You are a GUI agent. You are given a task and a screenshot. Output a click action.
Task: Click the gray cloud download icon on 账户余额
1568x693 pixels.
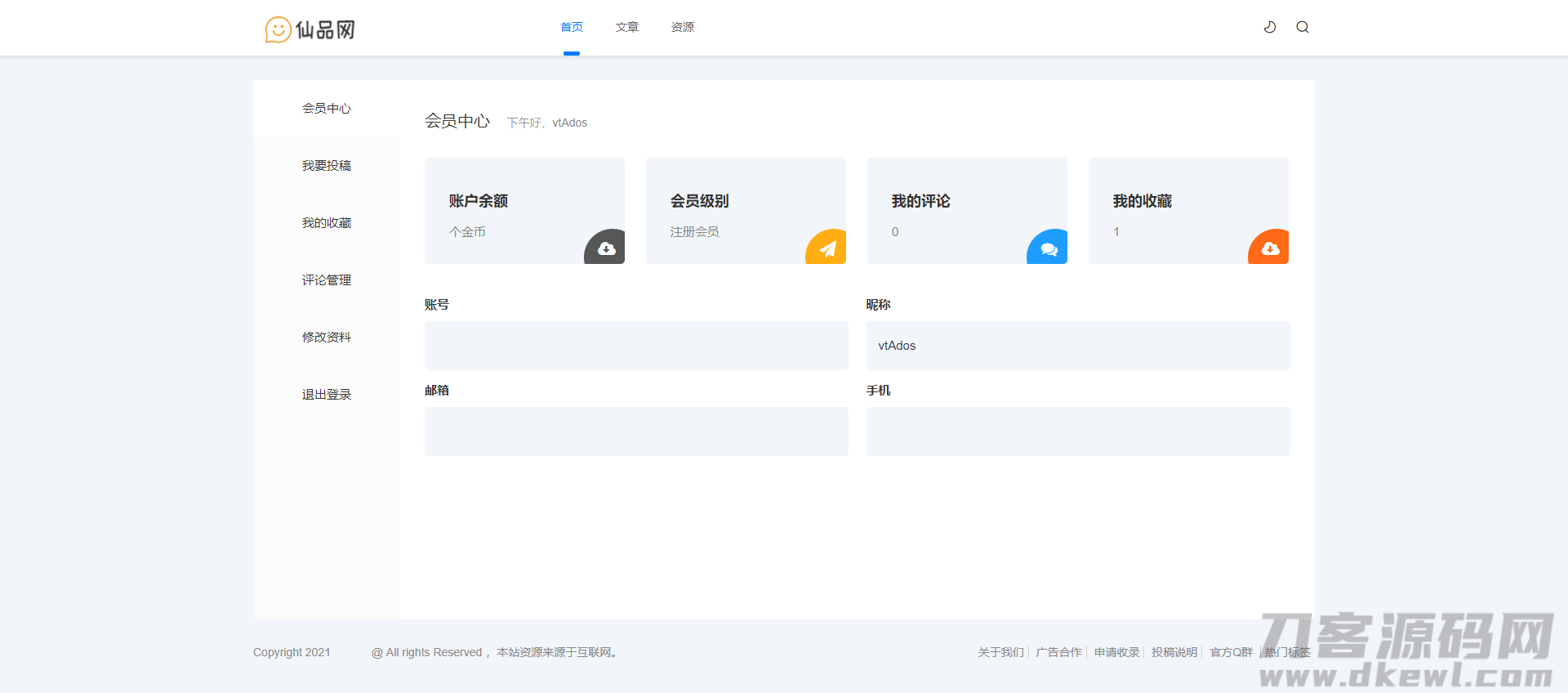(606, 248)
